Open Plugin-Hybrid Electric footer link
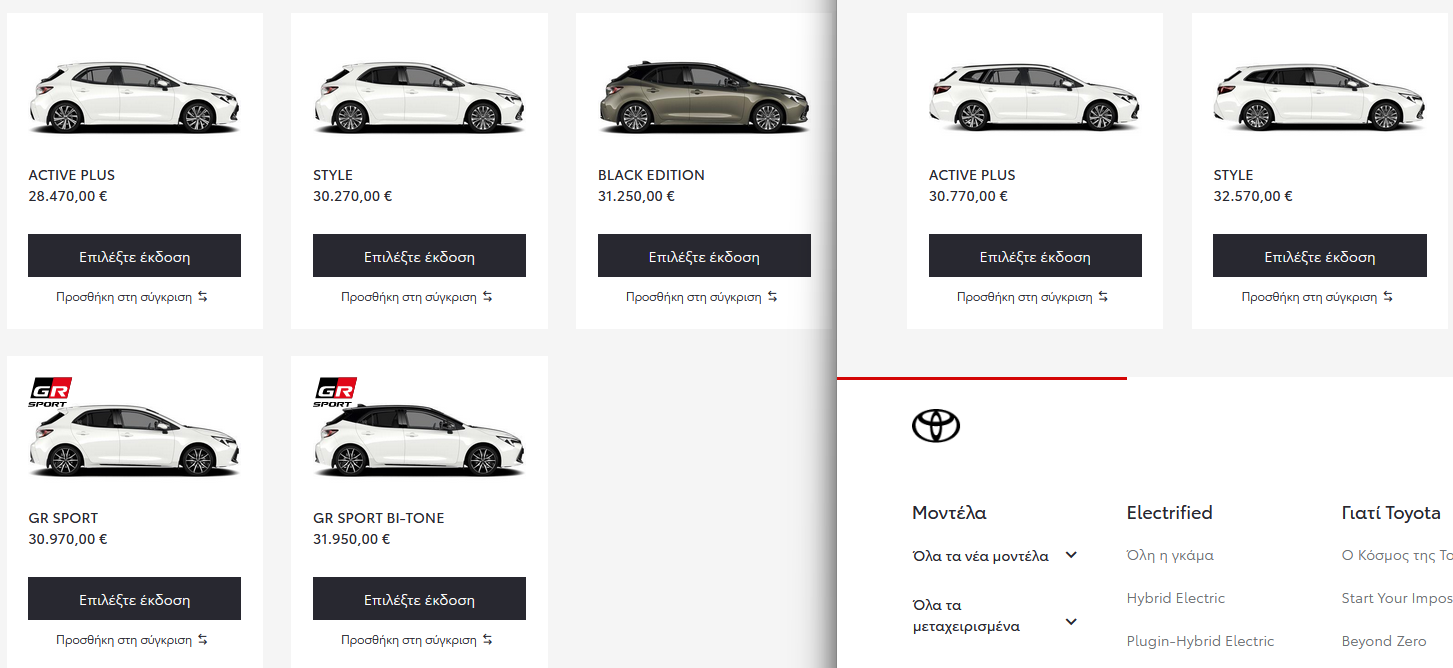The width and height of the screenshot is (1453, 668). point(1200,641)
